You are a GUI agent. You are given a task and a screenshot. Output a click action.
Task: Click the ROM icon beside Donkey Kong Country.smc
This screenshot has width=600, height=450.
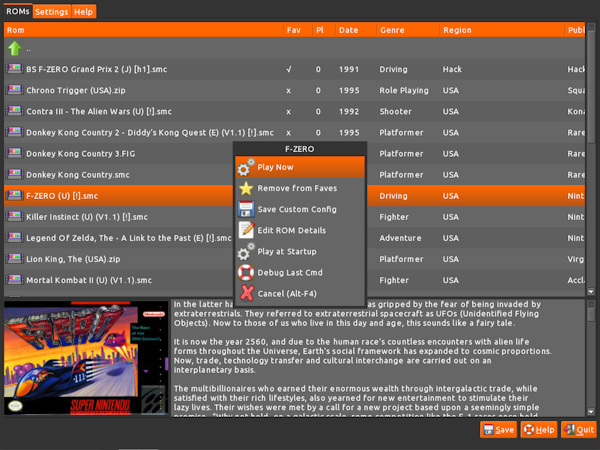(14, 174)
